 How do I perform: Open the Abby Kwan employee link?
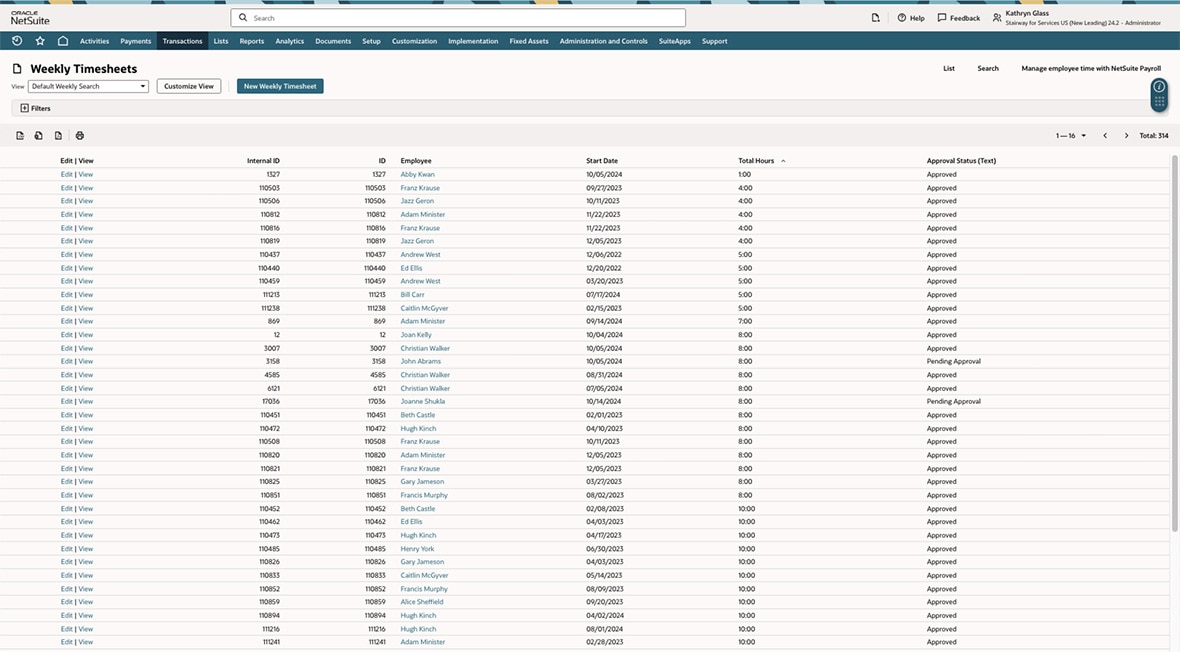click(x=417, y=174)
